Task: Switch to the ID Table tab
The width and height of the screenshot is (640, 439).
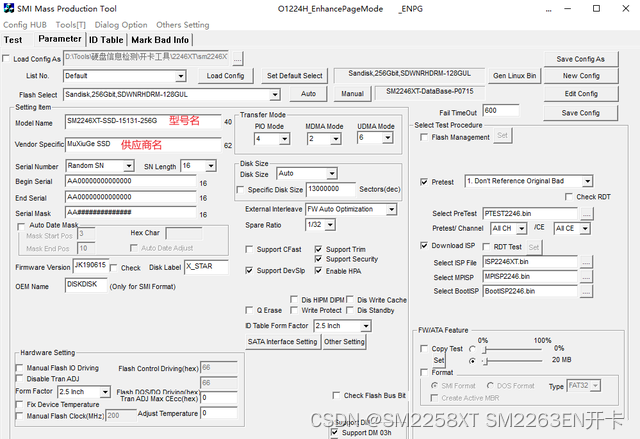Action: [106, 40]
